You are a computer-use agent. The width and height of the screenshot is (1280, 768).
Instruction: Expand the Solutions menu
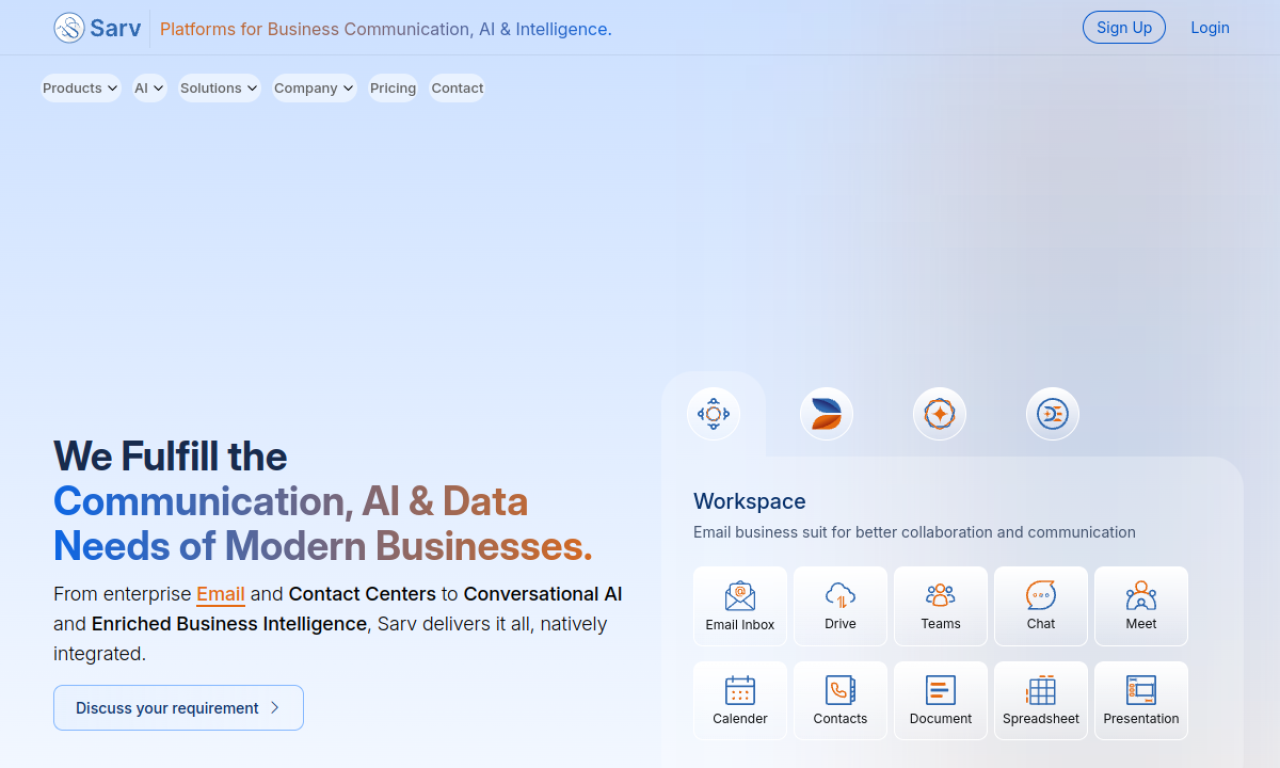(219, 88)
